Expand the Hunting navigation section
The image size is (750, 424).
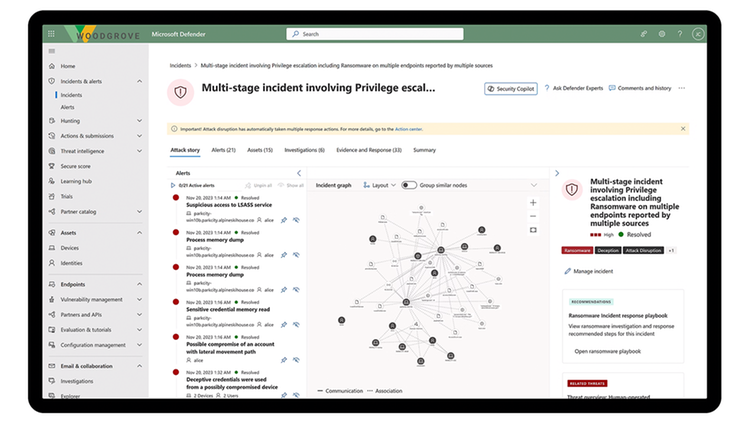(x=139, y=121)
